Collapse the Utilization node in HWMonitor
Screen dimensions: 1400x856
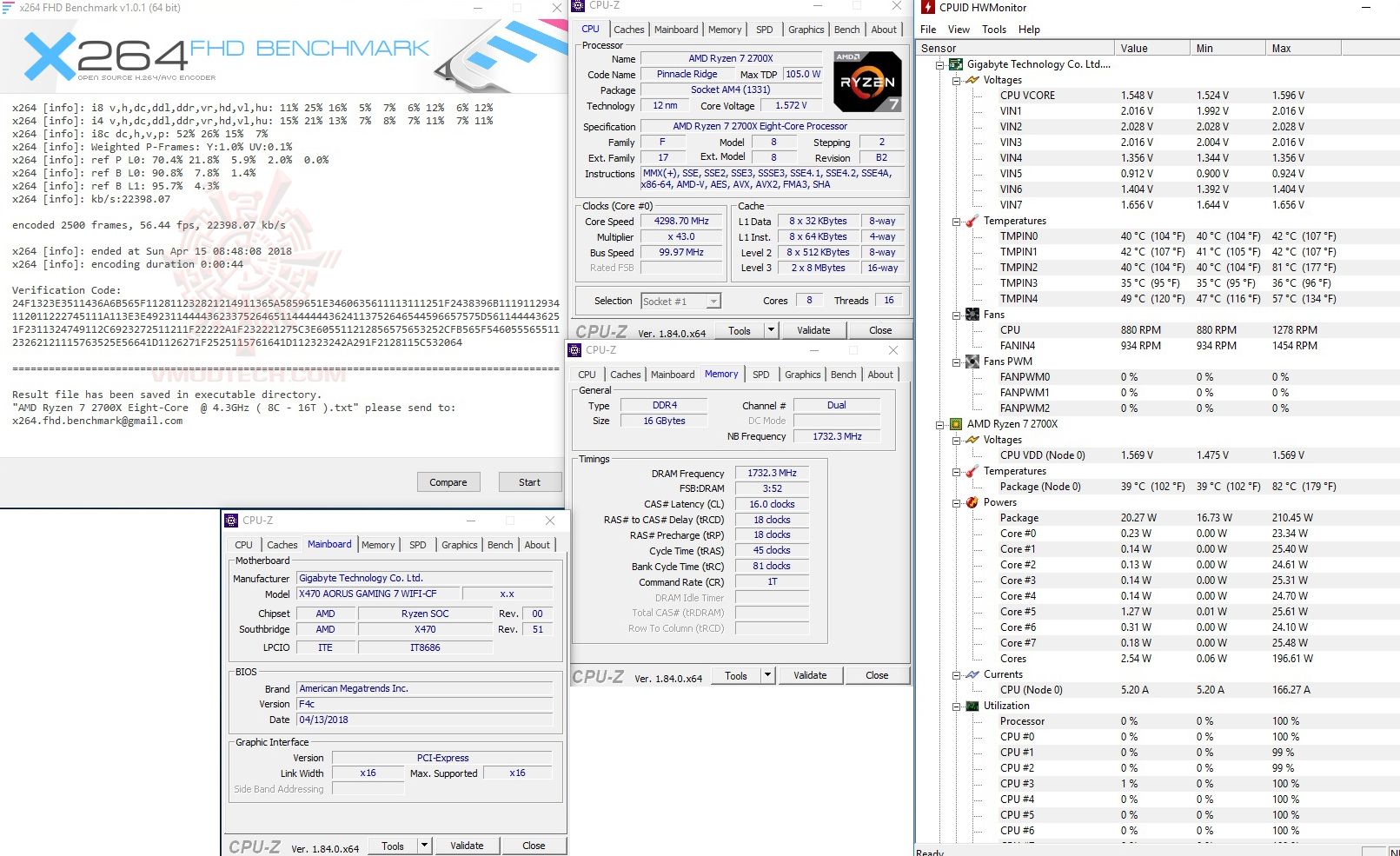pos(956,707)
